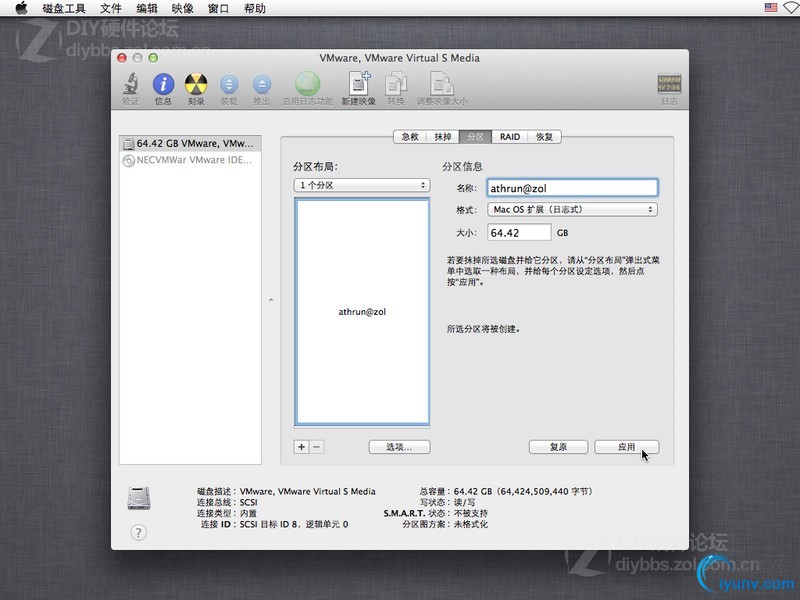
Task: Open the Info (信息) toolbar icon
Action: (163, 84)
